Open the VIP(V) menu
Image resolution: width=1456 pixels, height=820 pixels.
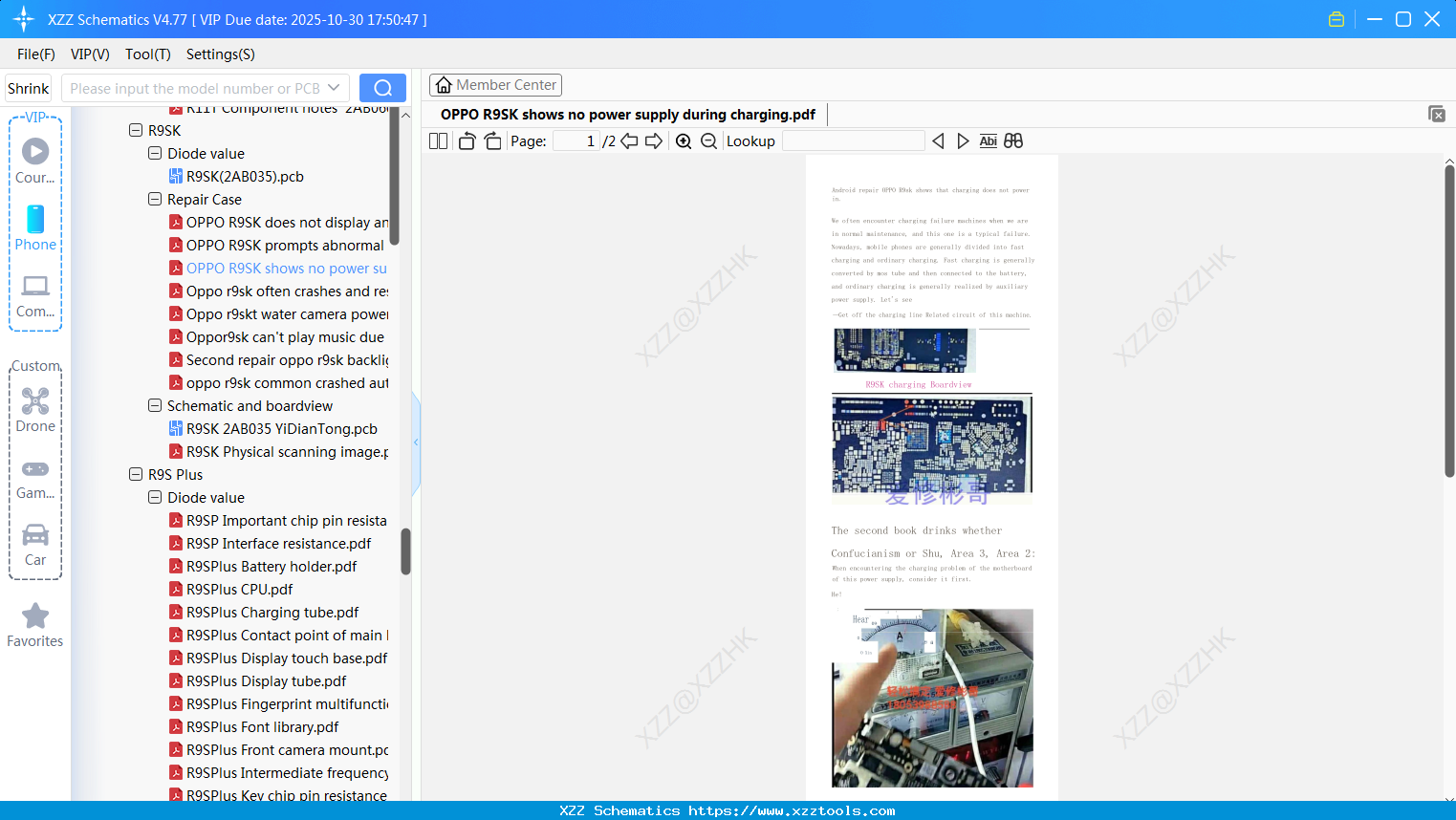(90, 54)
